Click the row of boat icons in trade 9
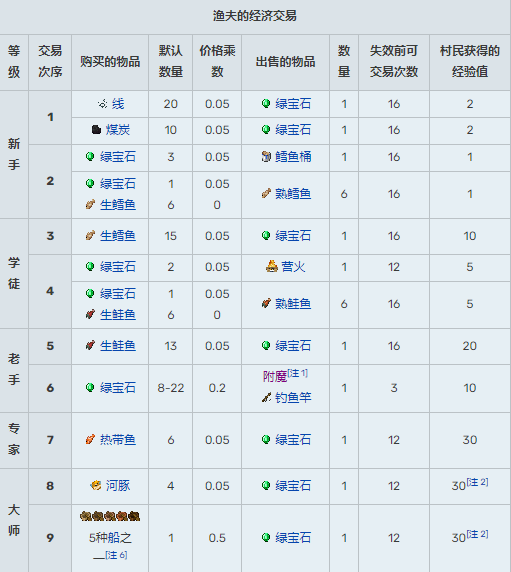Viewport: 511px width, 572px height. coord(110,516)
